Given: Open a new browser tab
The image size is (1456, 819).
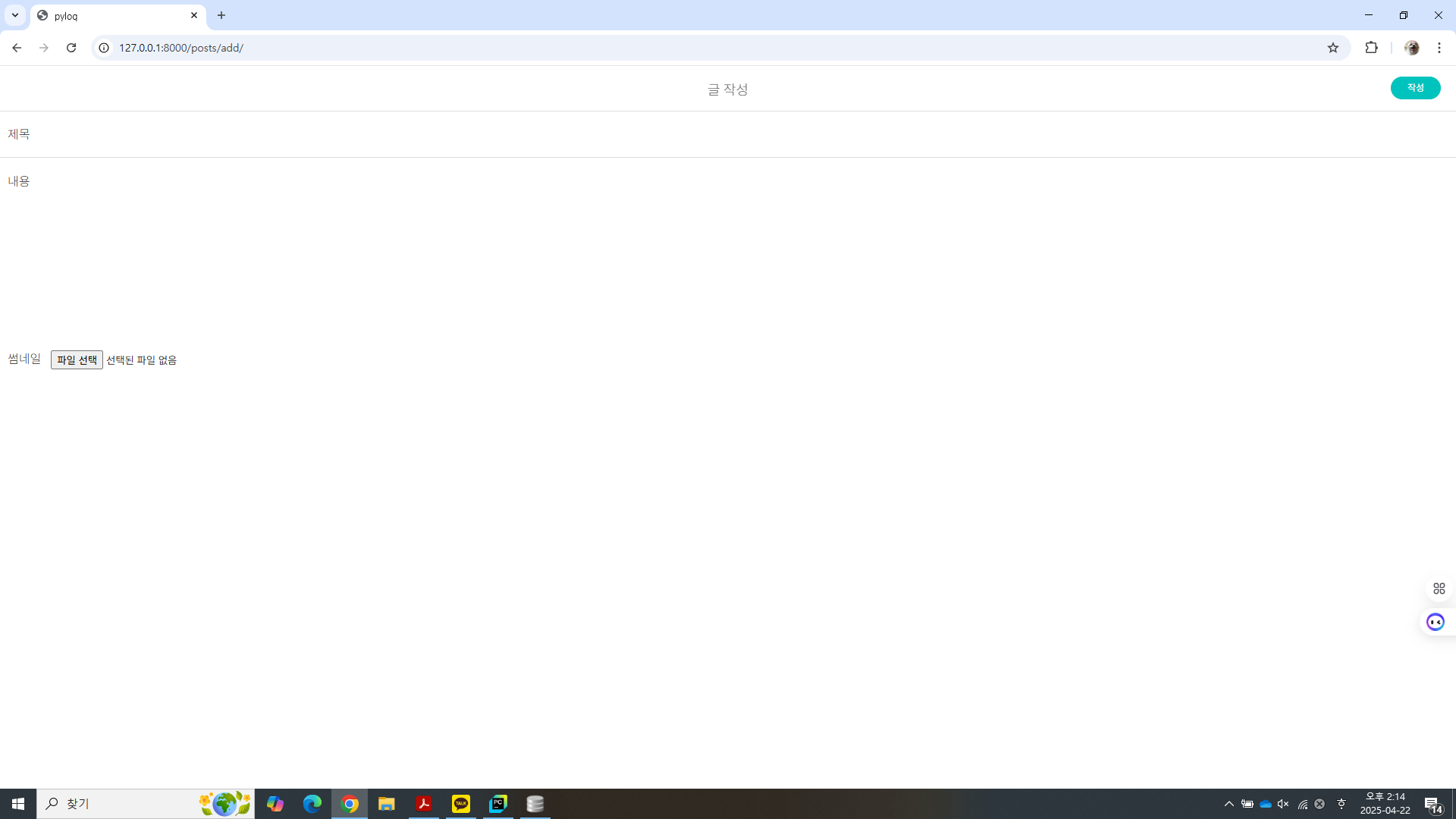Looking at the screenshot, I should pyautogui.click(x=221, y=15).
